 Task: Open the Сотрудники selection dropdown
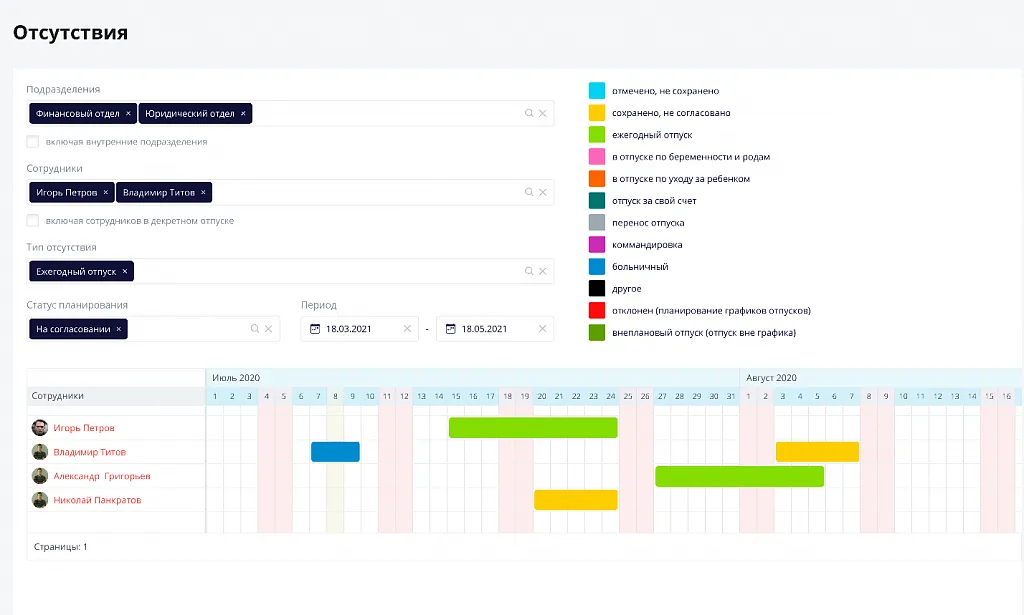click(x=360, y=193)
